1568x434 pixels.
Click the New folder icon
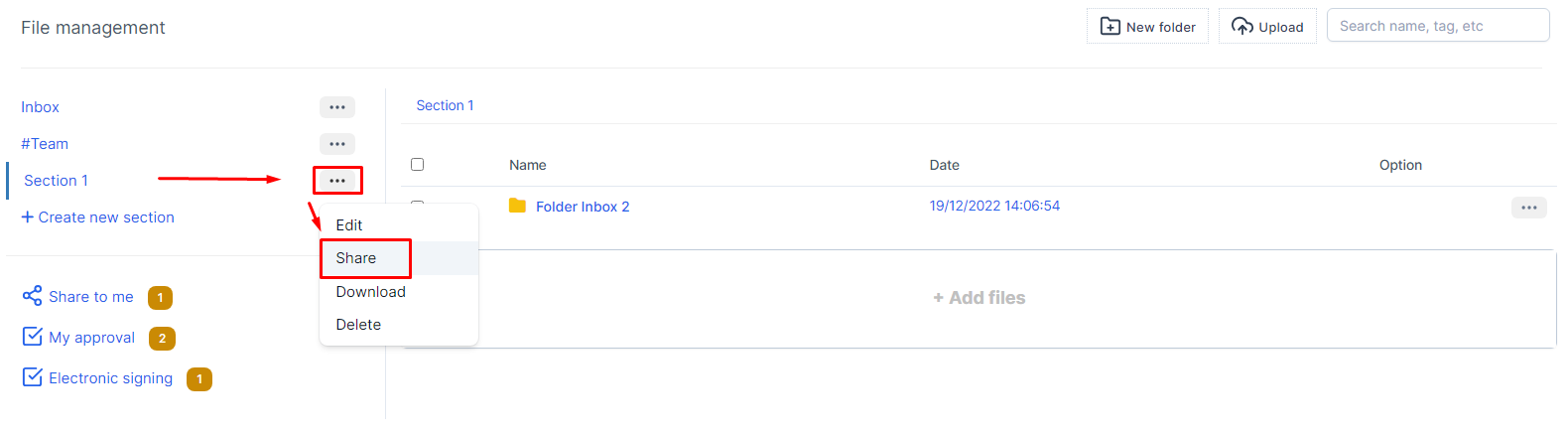coord(1111,27)
